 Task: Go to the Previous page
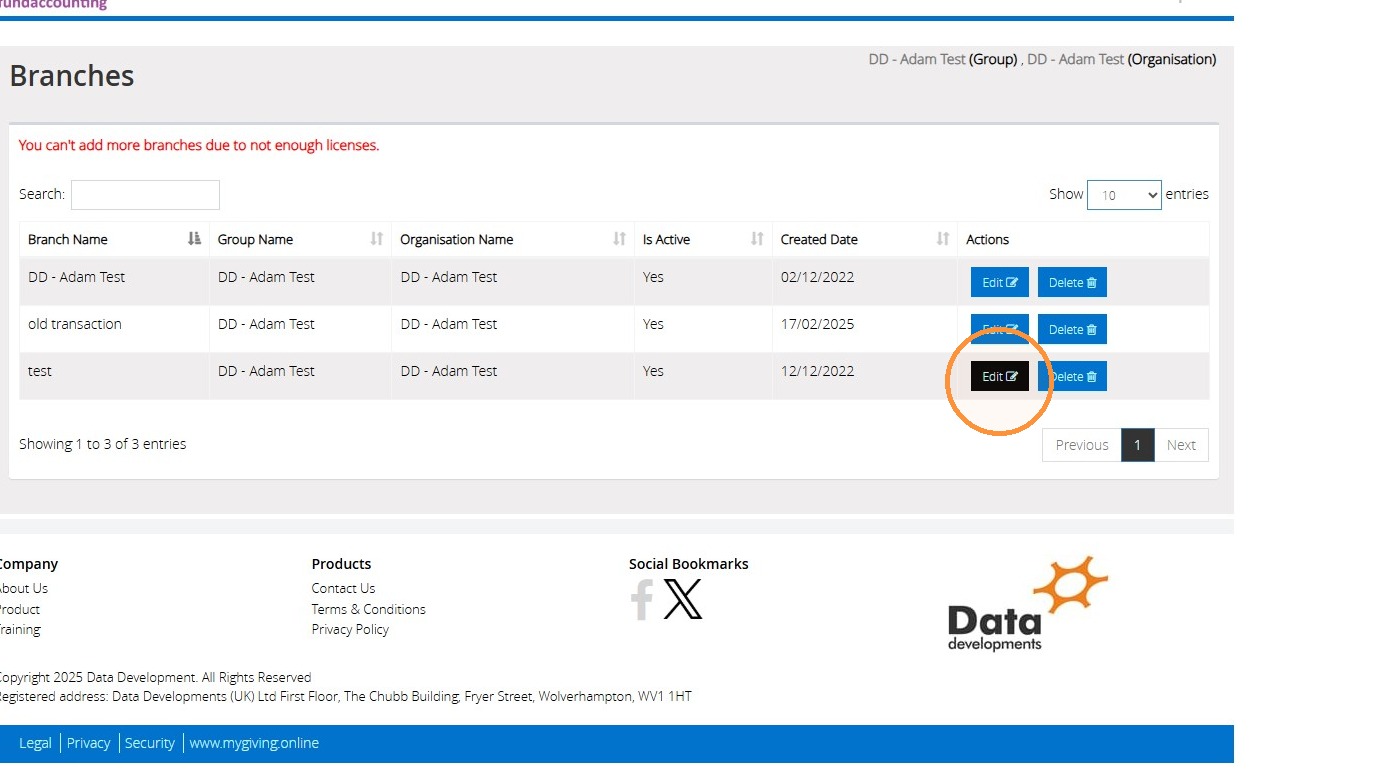(x=1082, y=445)
